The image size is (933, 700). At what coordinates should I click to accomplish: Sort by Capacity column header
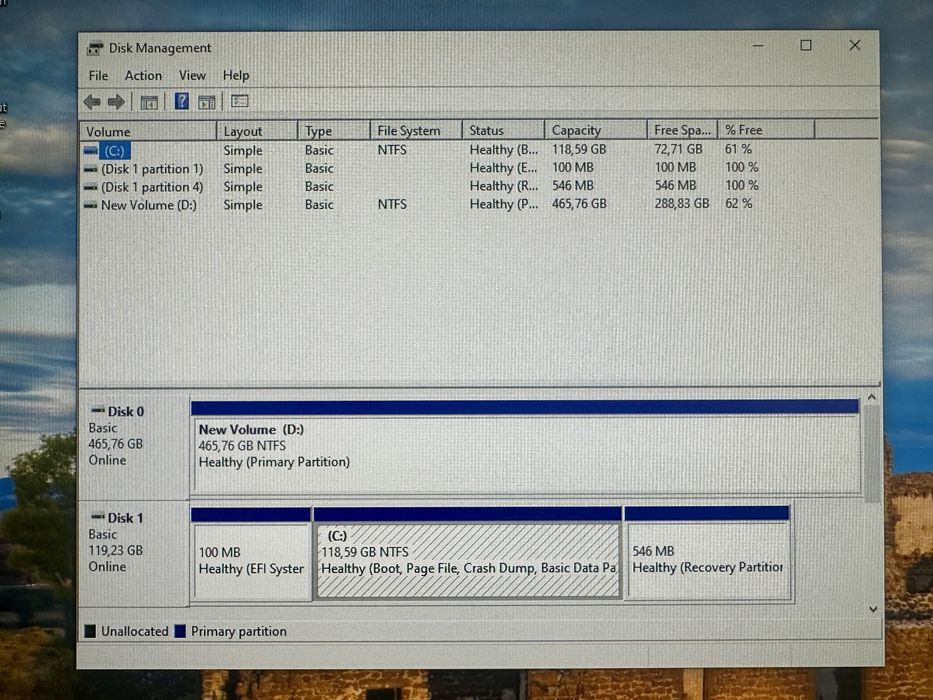596,130
